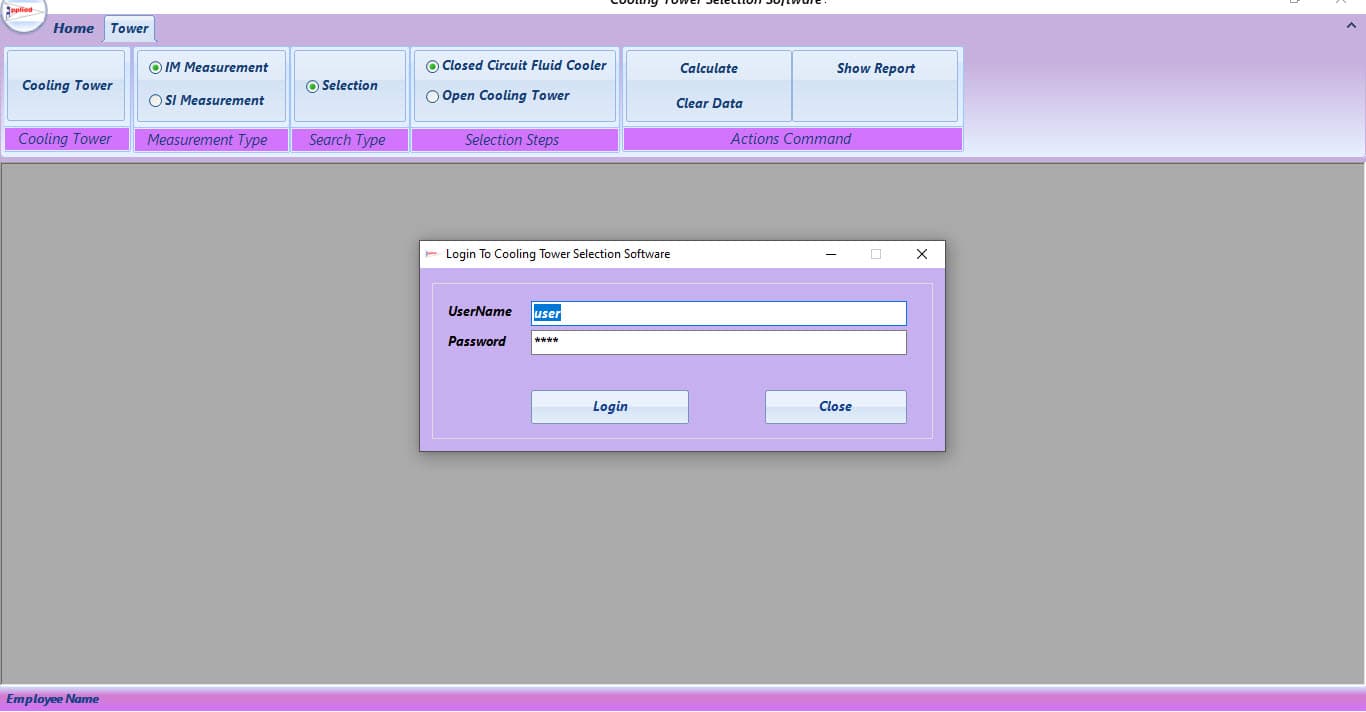The height and width of the screenshot is (712, 1366).
Task: Select IM Measurement radio button
Action: [x=208, y=68]
